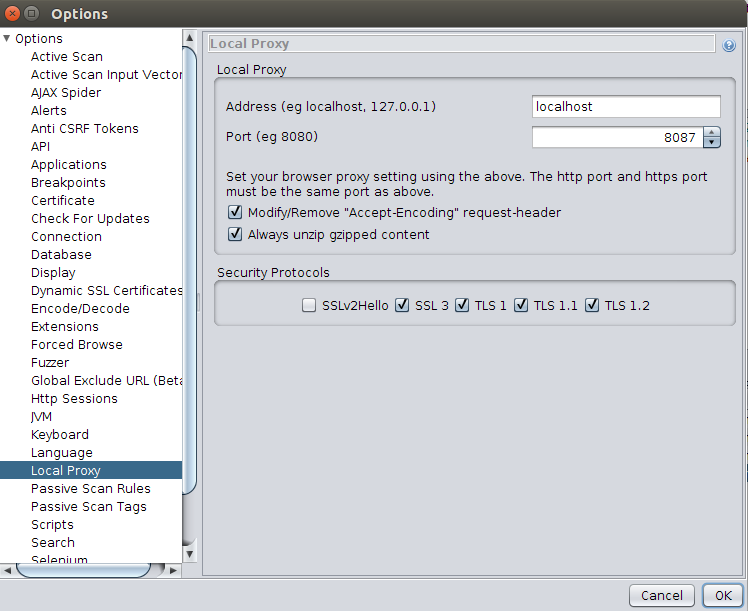This screenshot has width=748, height=611.
Task: Confirm settings with the OK button
Action: pyautogui.click(x=723, y=595)
